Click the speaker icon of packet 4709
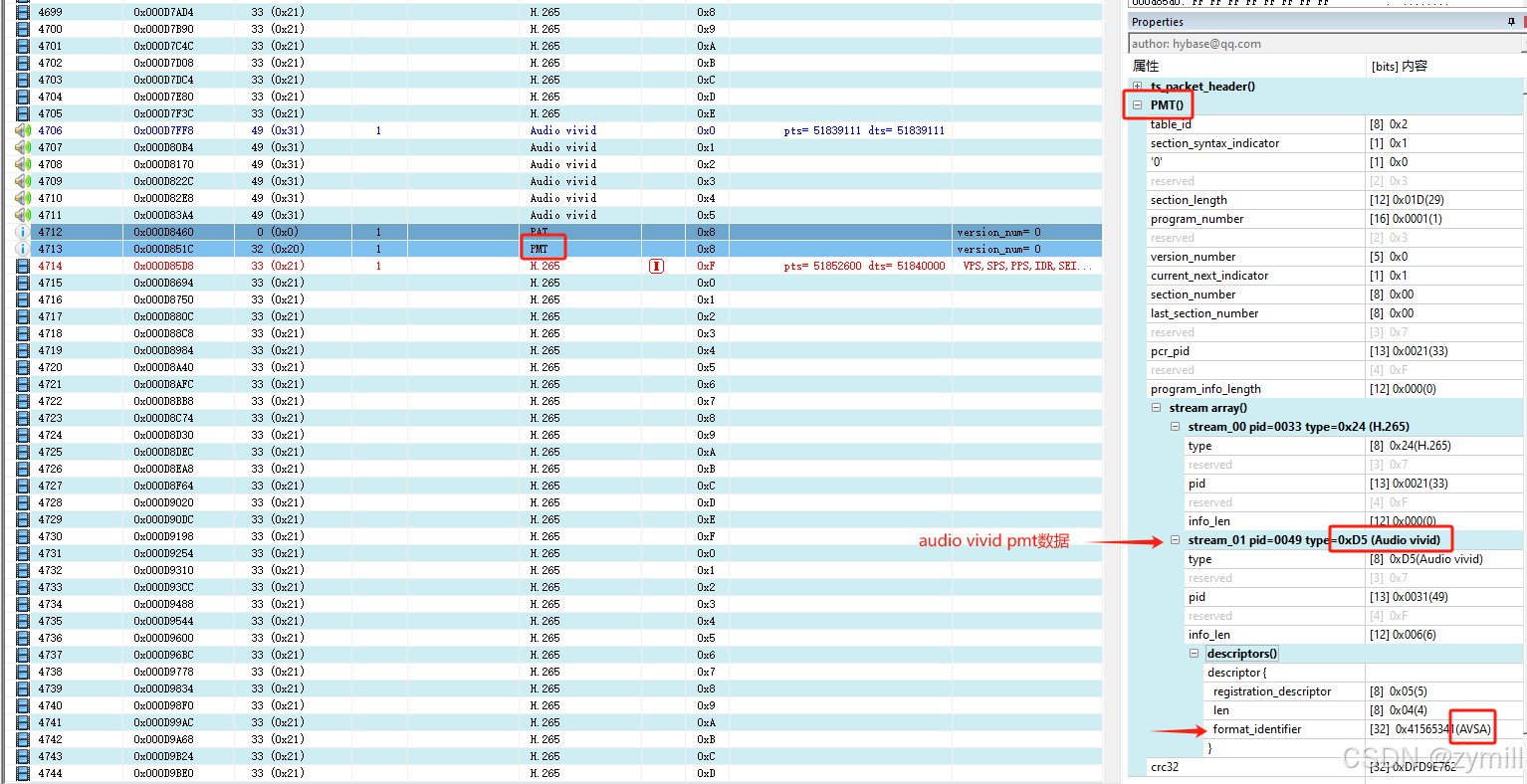Image resolution: width=1527 pixels, height=784 pixels. coord(23,181)
